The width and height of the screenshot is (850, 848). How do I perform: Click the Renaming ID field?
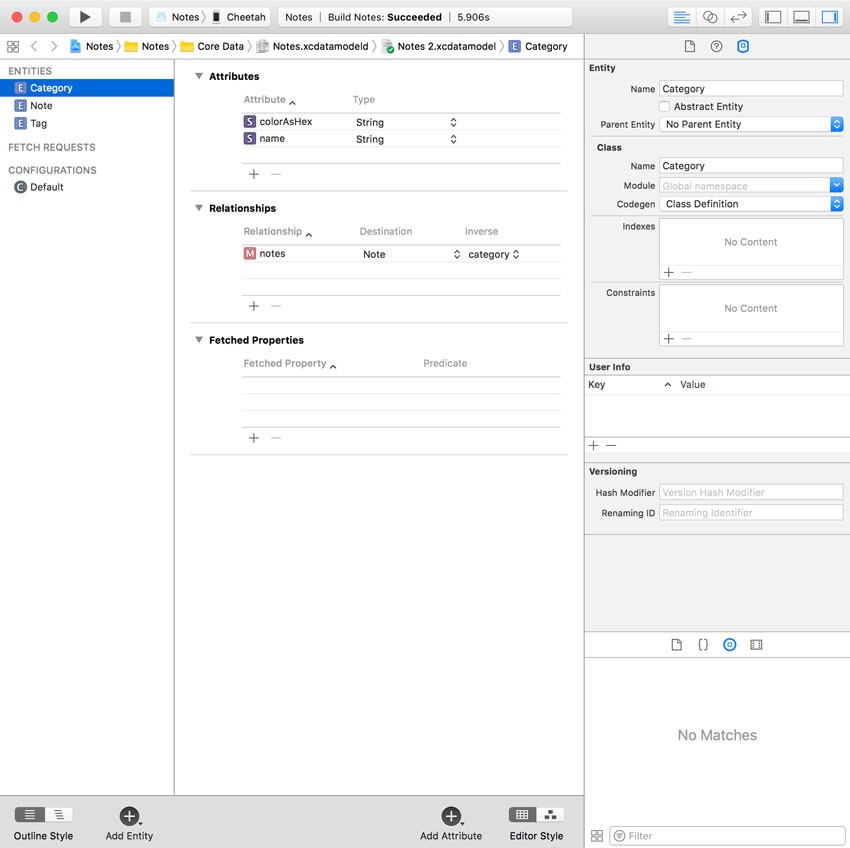point(751,512)
